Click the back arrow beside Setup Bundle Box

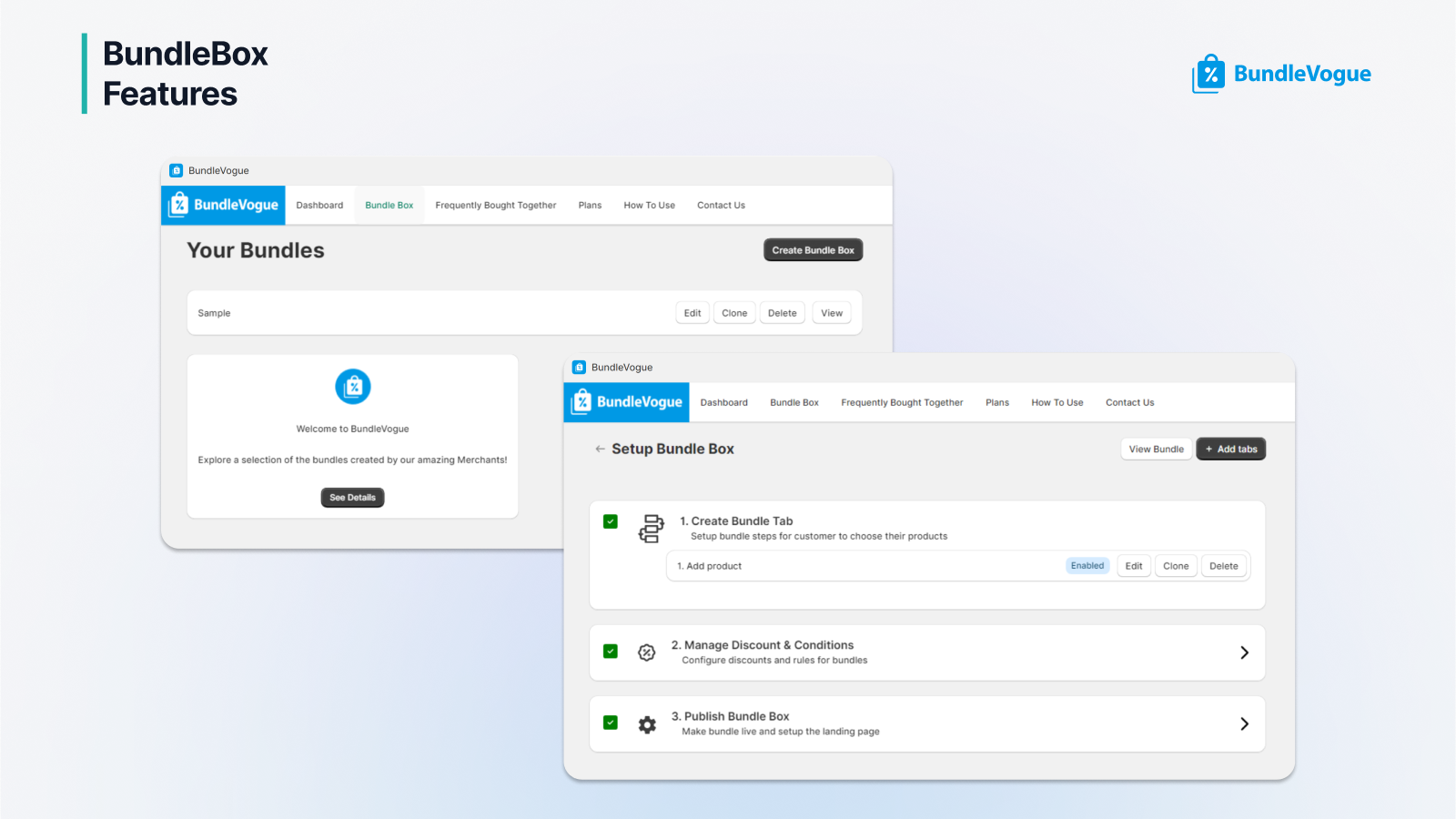coord(600,449)
